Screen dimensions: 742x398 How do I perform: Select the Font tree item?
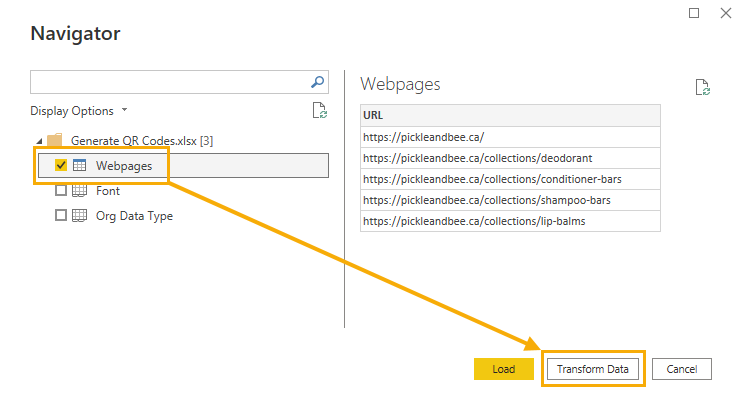pyautogui.click(x=108, y=191)
